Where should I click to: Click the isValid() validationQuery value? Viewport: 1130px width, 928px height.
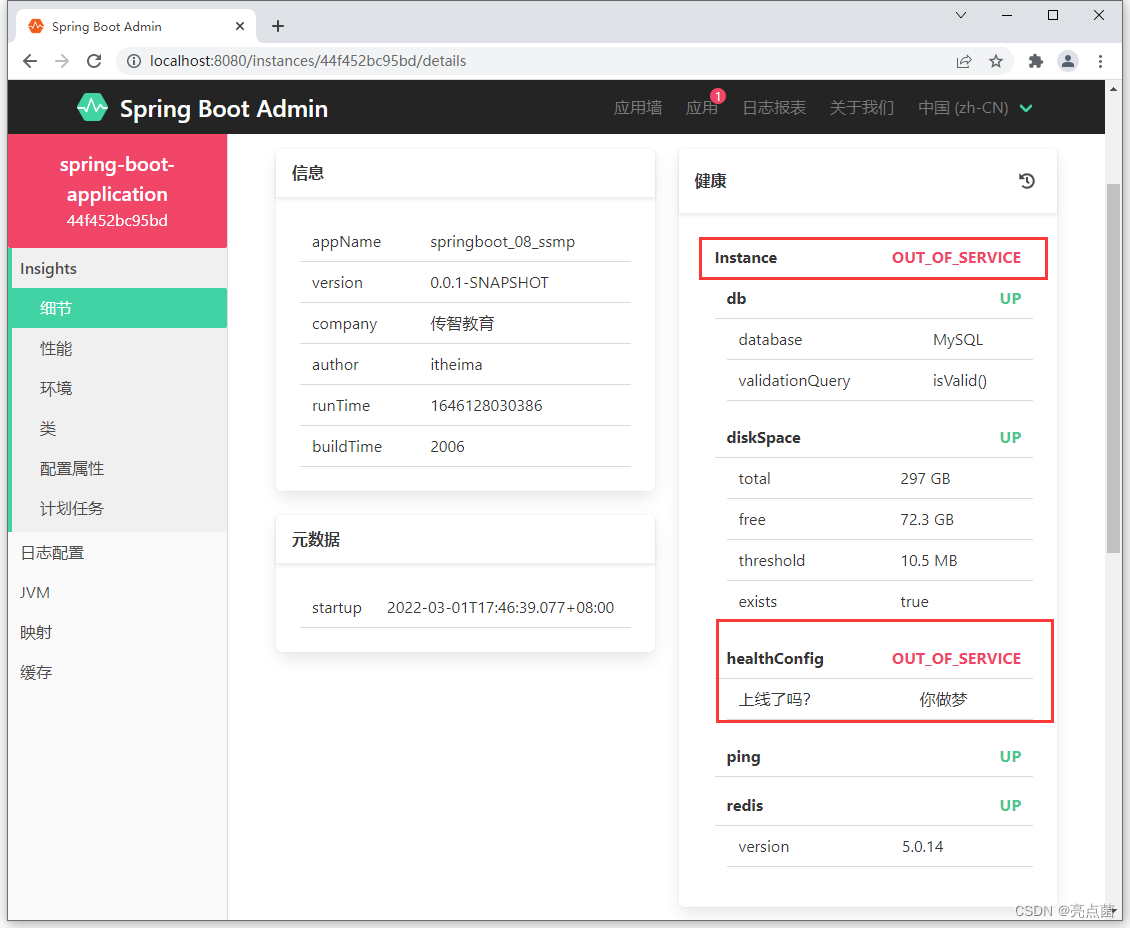960,380
